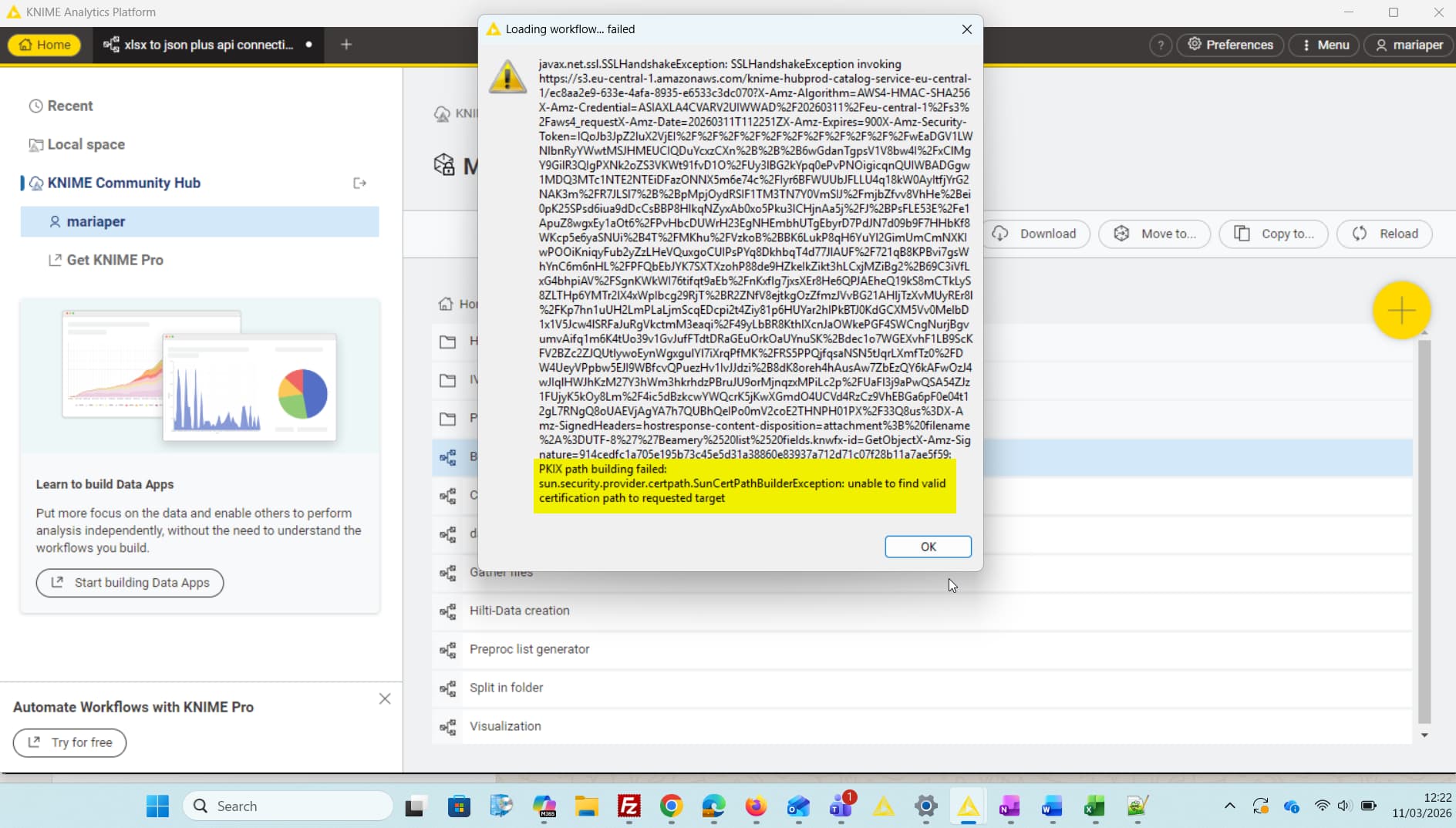Open FileZilla from the taskbar
Viewport: 1456px width, 828px height.
tap(629, 806)
